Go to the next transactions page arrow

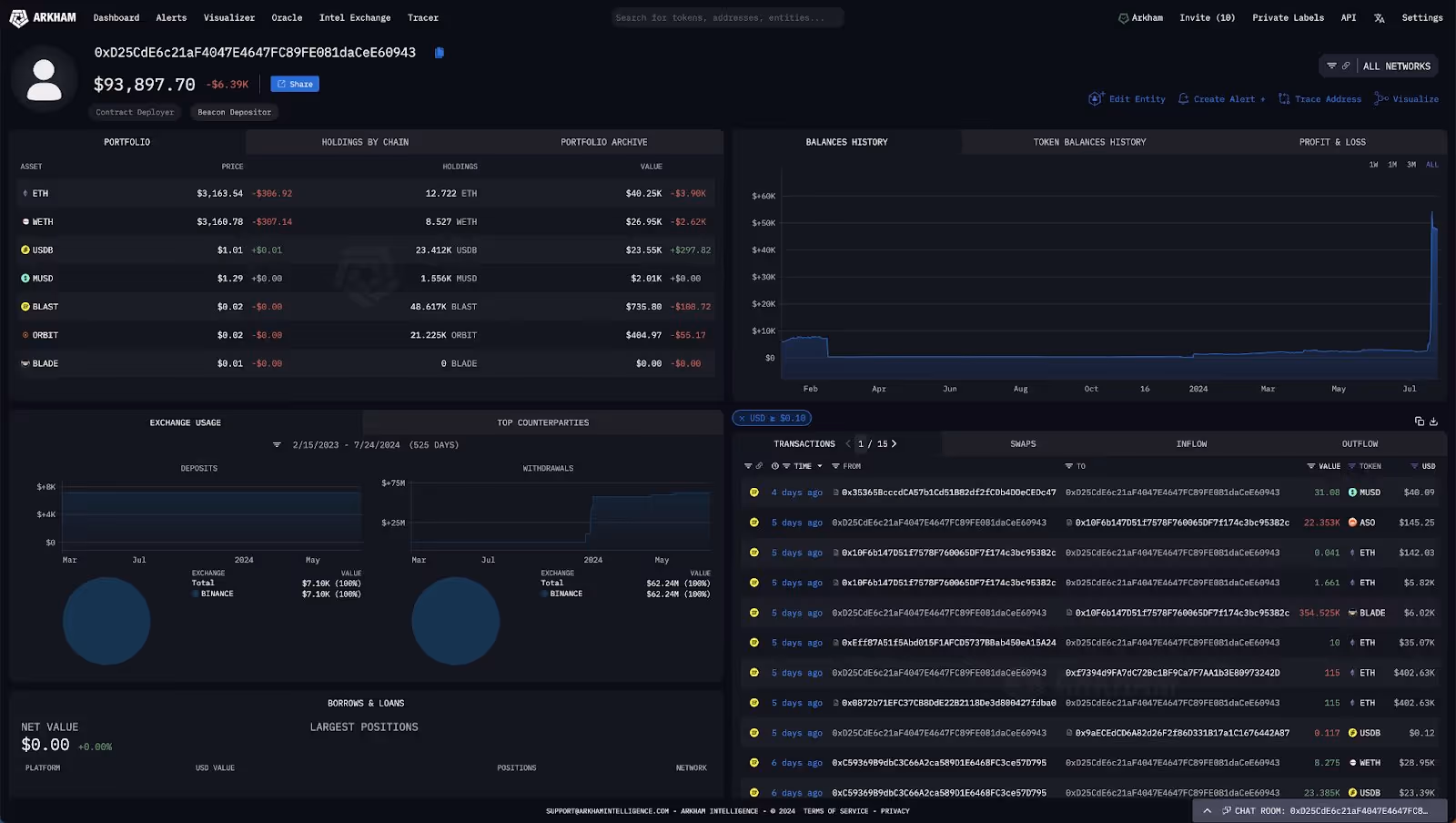(895, 444)
